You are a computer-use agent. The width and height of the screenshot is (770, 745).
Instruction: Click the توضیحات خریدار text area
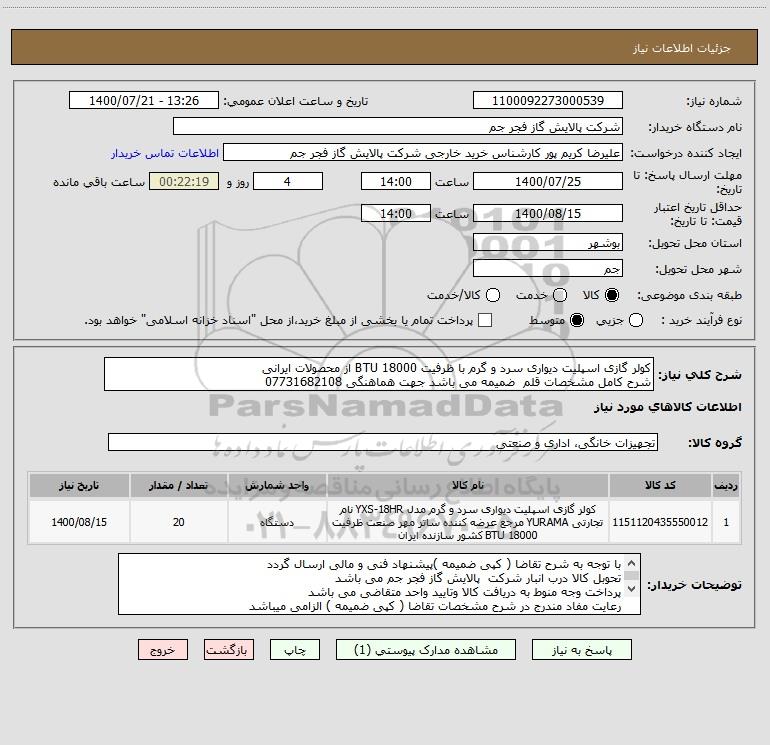click(x=379, y=584)
